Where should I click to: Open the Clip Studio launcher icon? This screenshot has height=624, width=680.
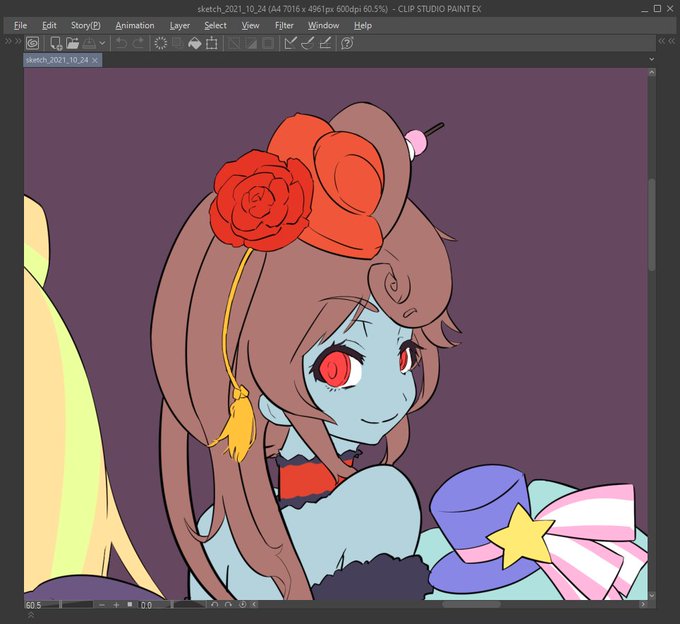click(33, 43)
